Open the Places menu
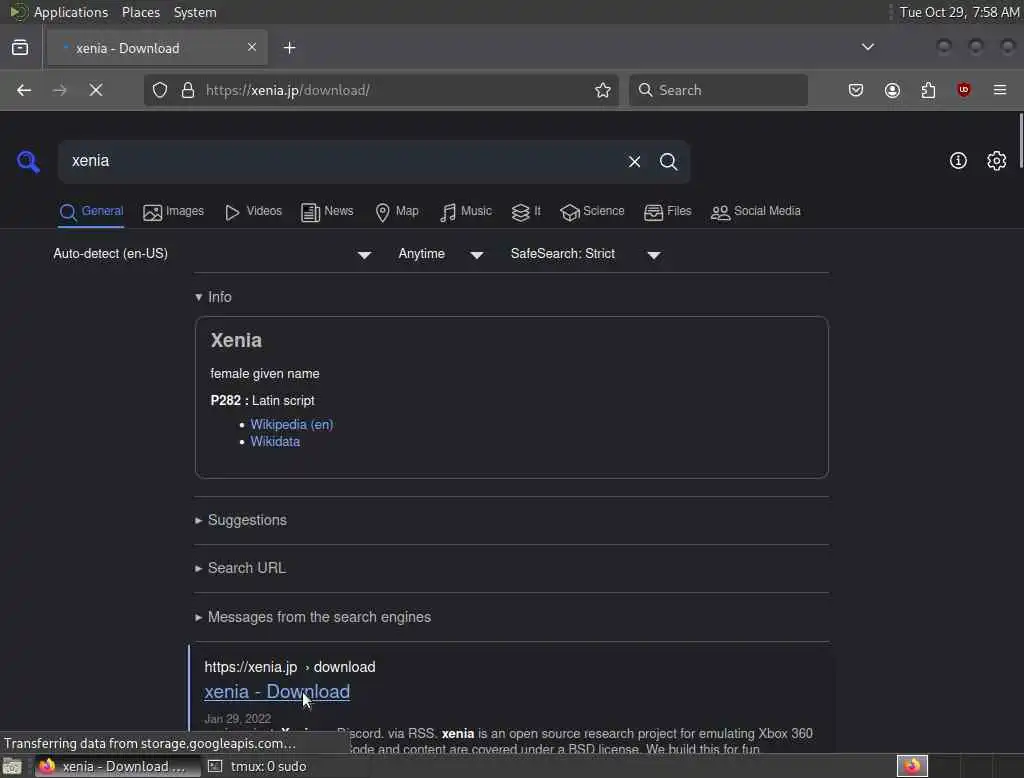1024x778 pixels. coord(141,12)
